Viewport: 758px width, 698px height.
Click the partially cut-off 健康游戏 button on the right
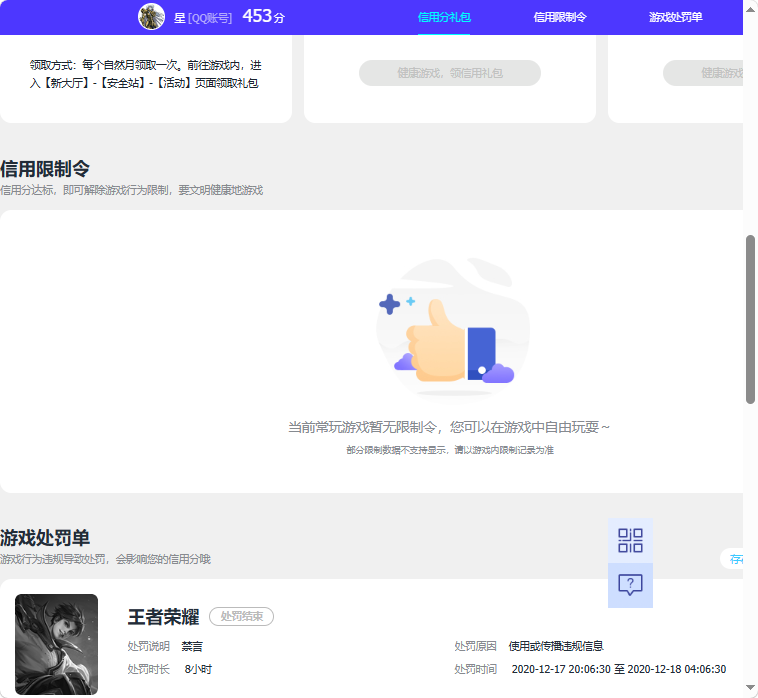pyautogui.click(x=703, y=73)
